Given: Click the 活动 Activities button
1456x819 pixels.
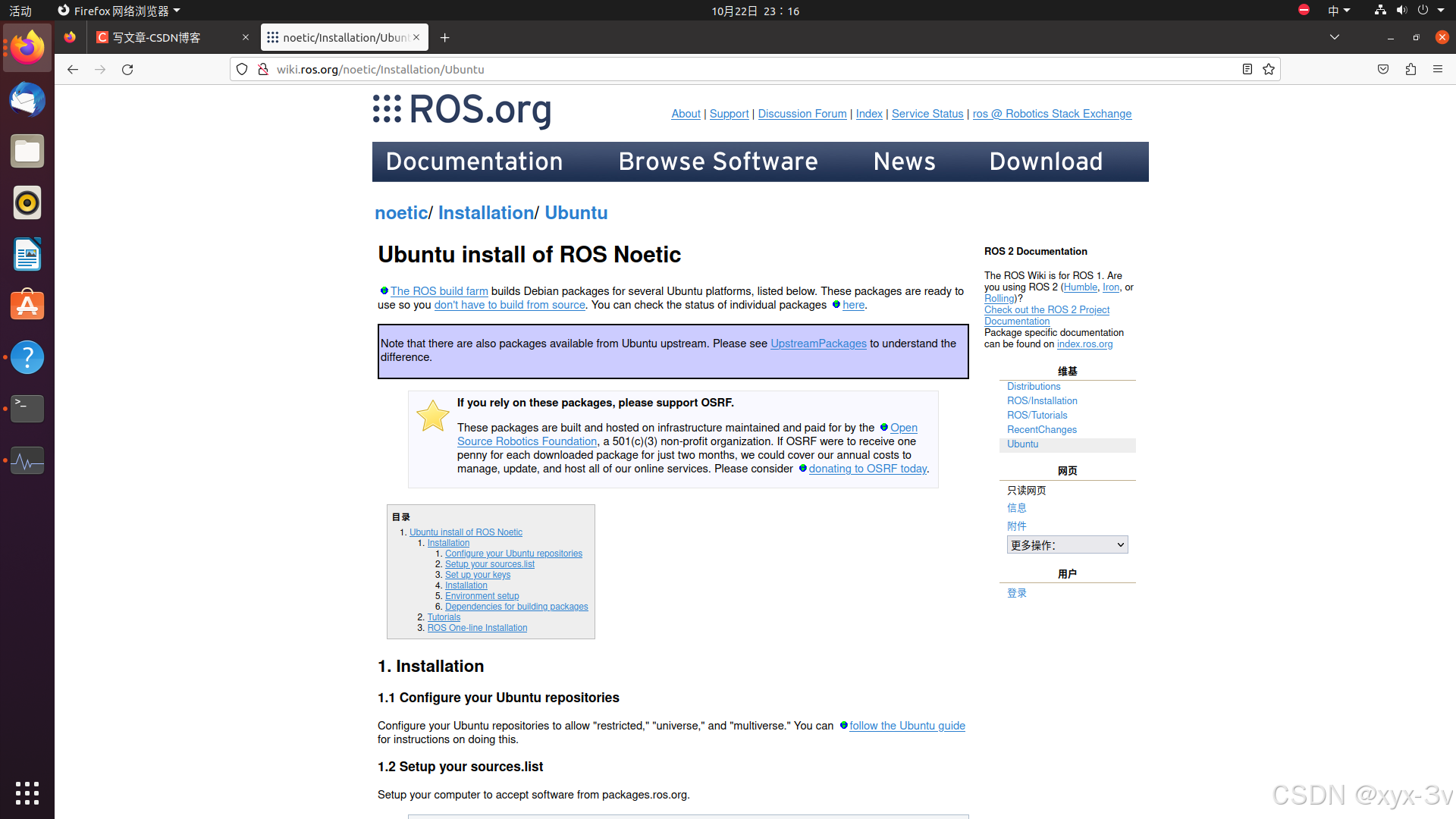Looking at the screenshot, I should pos(20,11).
